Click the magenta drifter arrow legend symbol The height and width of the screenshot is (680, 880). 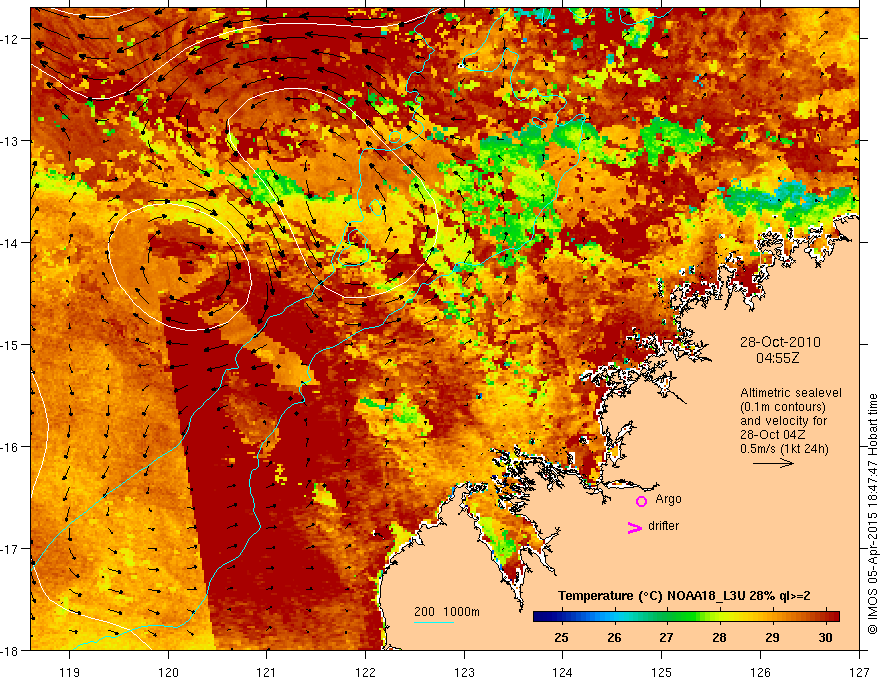coord(634,527)
